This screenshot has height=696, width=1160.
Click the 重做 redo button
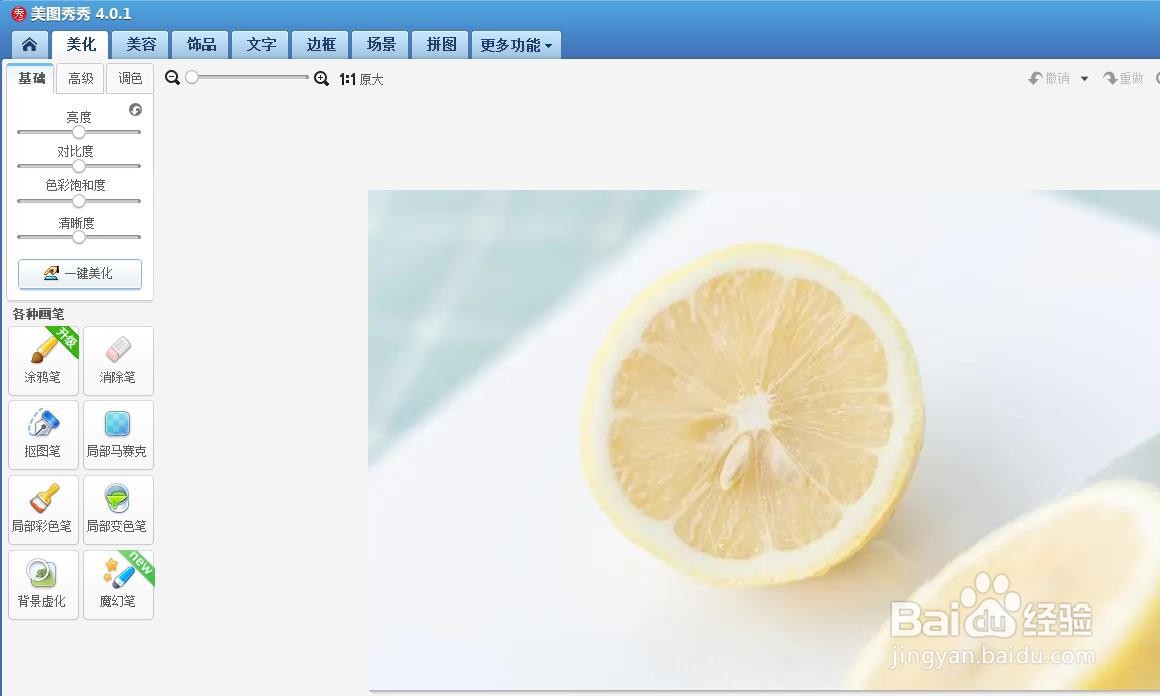1123,78
